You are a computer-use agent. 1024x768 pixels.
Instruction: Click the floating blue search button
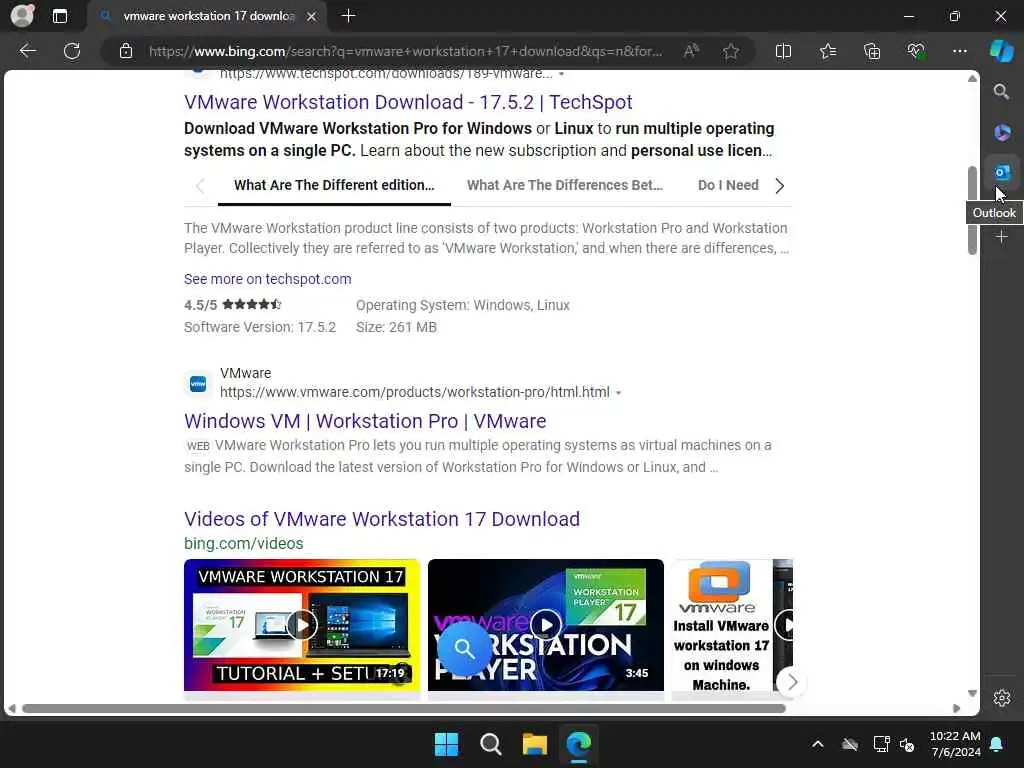[x=464, y=648]
